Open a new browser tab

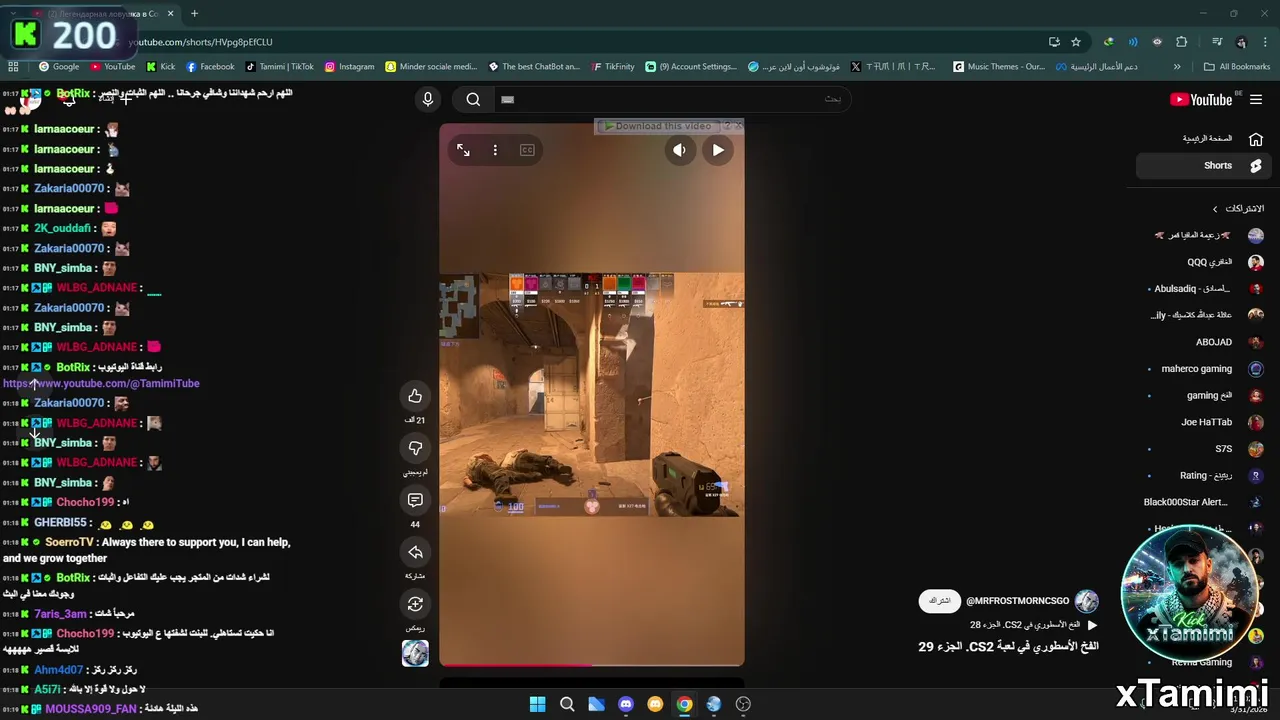click(x=194, y=14)
